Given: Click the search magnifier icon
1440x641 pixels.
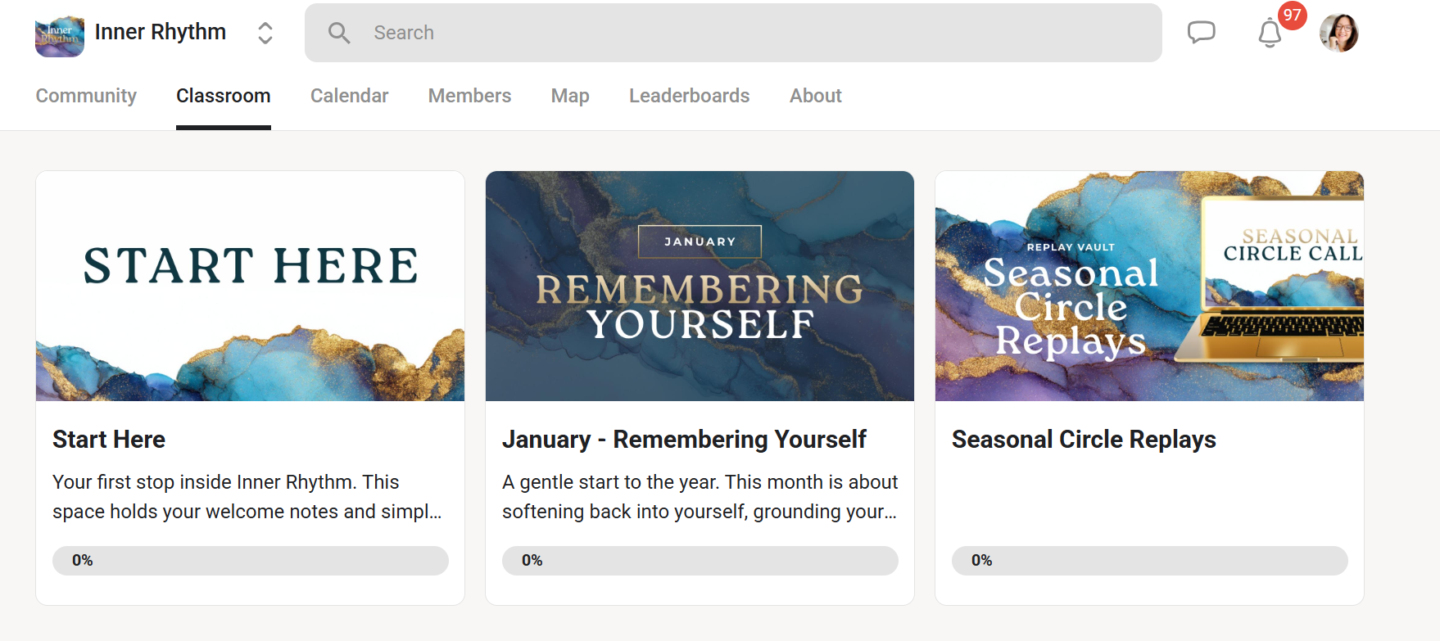Looking at the screenshot, I should coord(339,33).
